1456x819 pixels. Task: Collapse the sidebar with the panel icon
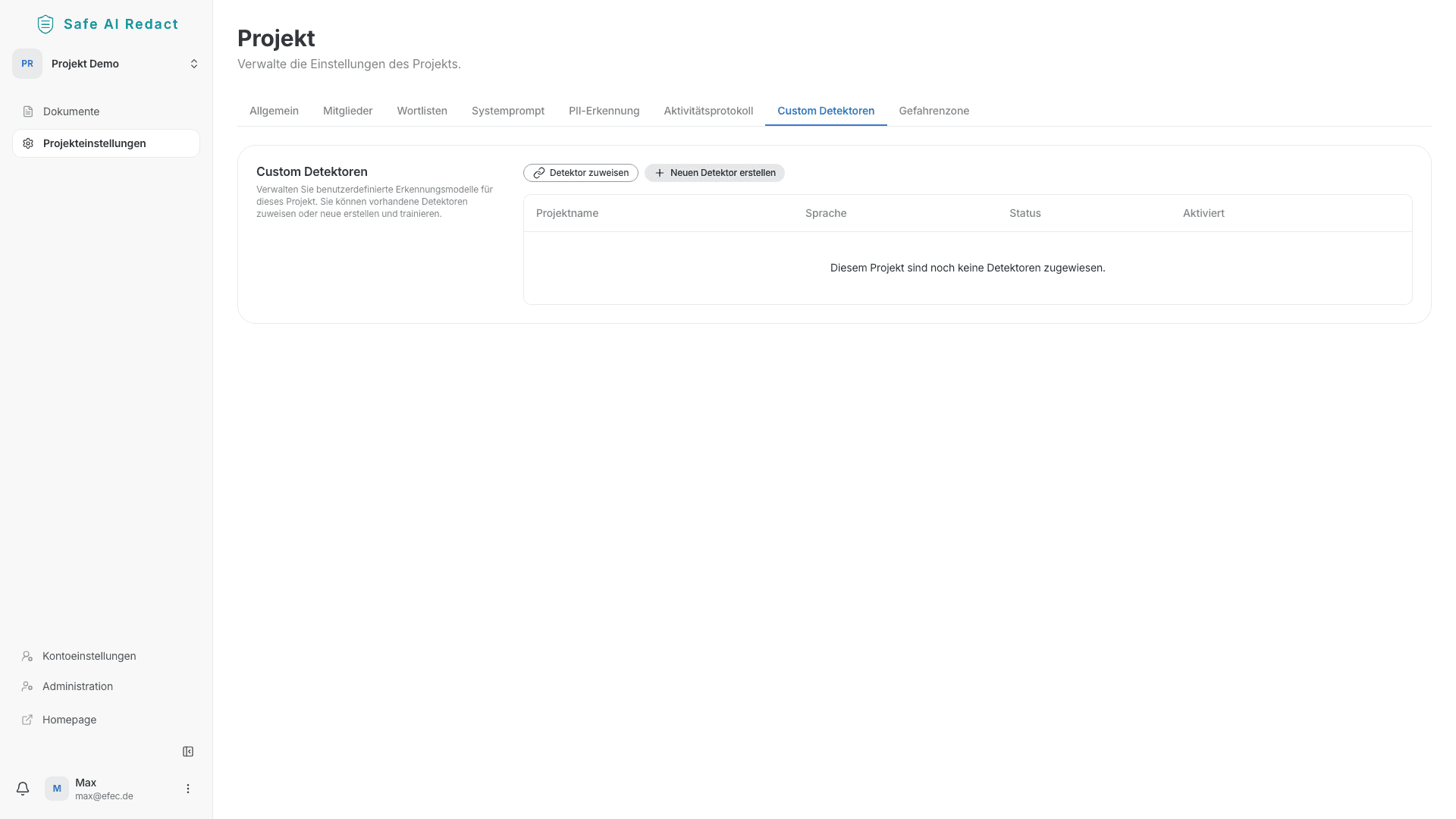pos(187,752)
